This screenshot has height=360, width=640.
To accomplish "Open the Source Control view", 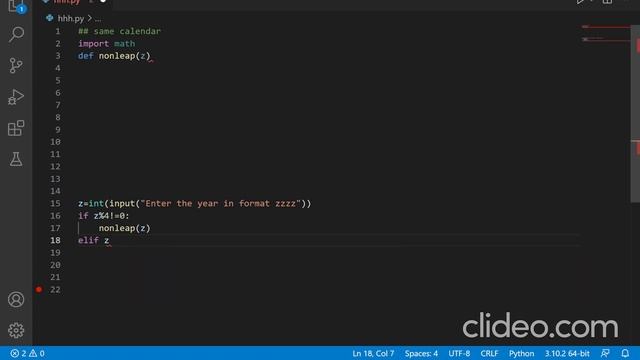I will coord(16,65).
